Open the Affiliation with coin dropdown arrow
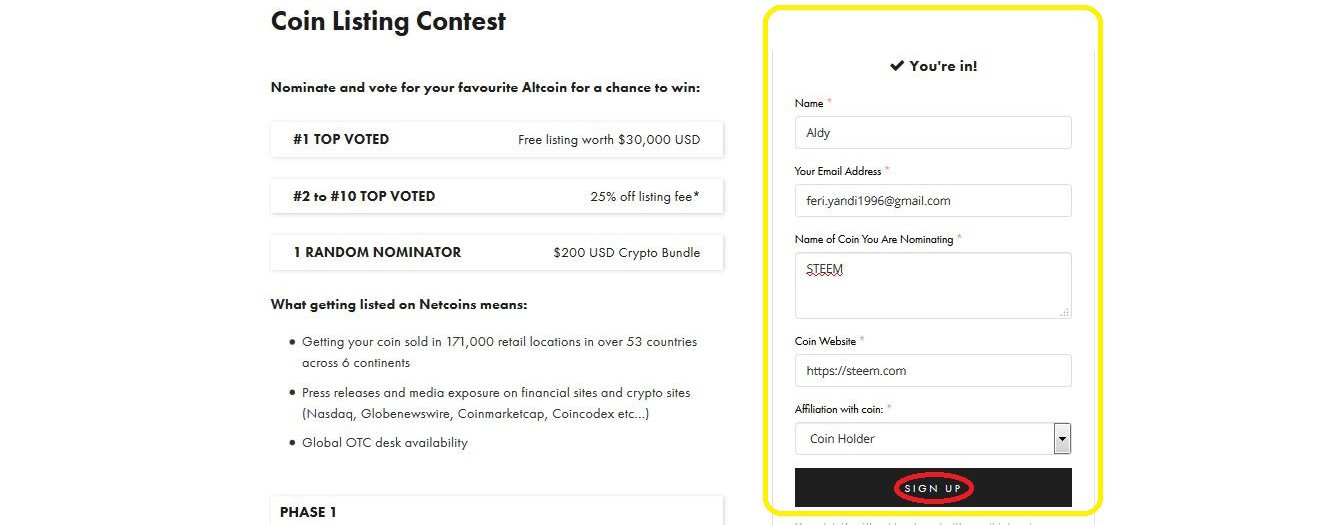This screenshot has height=525, width=1343. pyautogui.click(x=1062, y=438)
